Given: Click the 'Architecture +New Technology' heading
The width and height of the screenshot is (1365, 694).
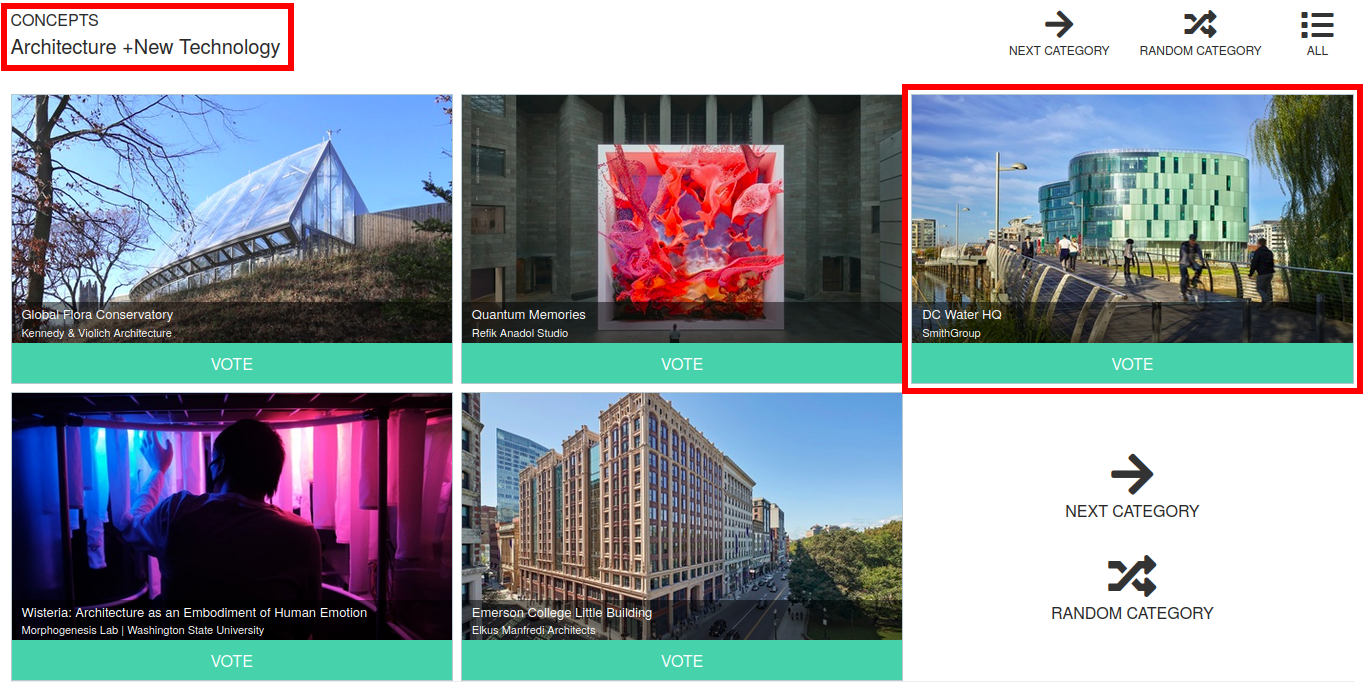Looking at the screenshot, I should pos(146,47).
